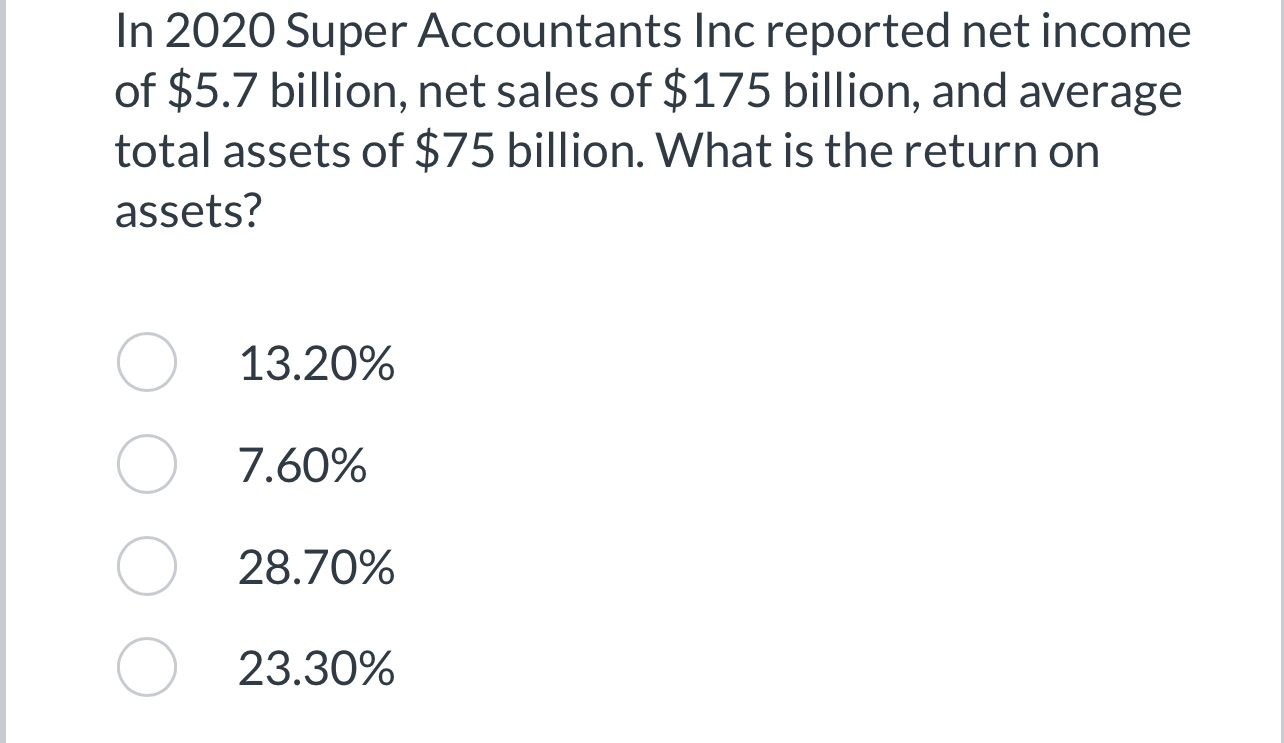Select the radio button for 7.60%

coord(146,464)
